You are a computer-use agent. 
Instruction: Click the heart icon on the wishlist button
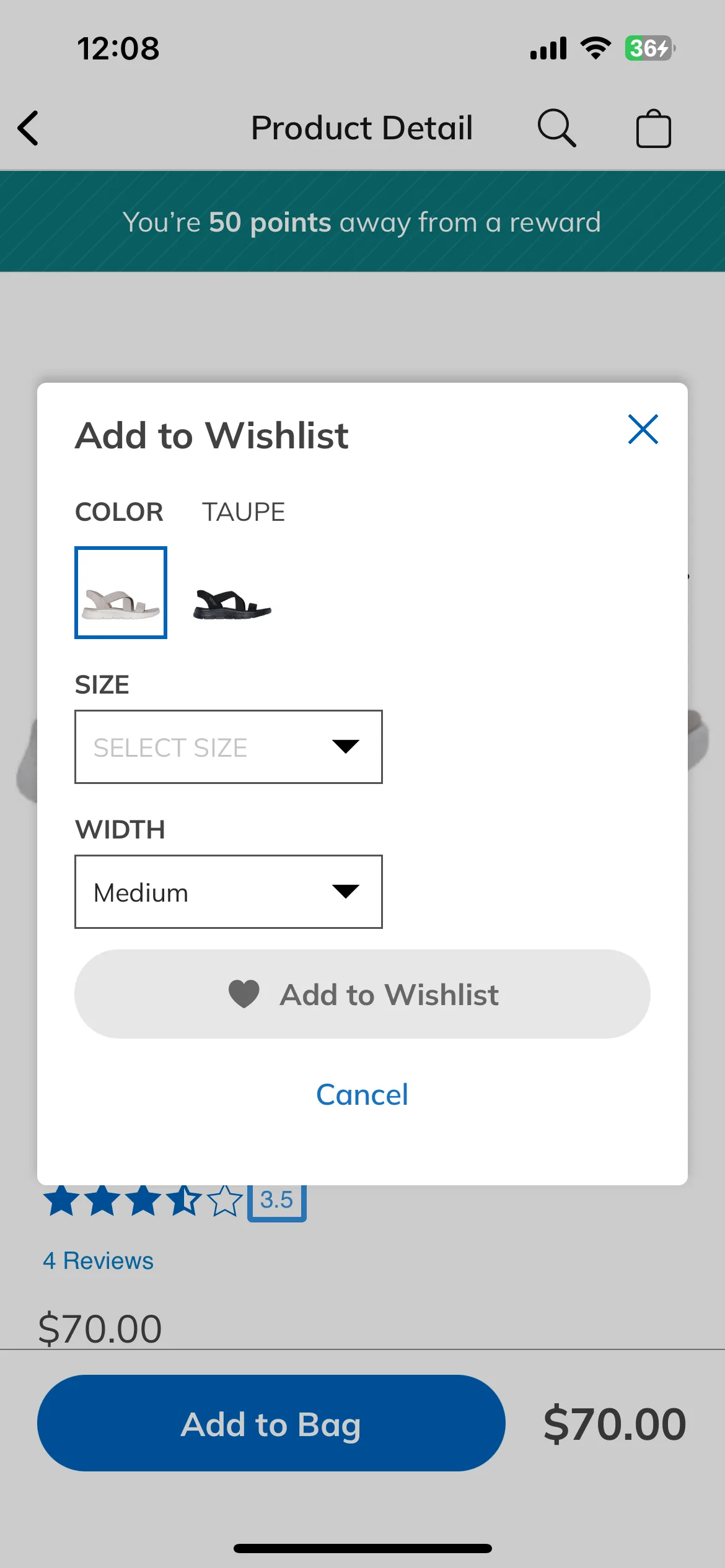click(x=244, y=994)
